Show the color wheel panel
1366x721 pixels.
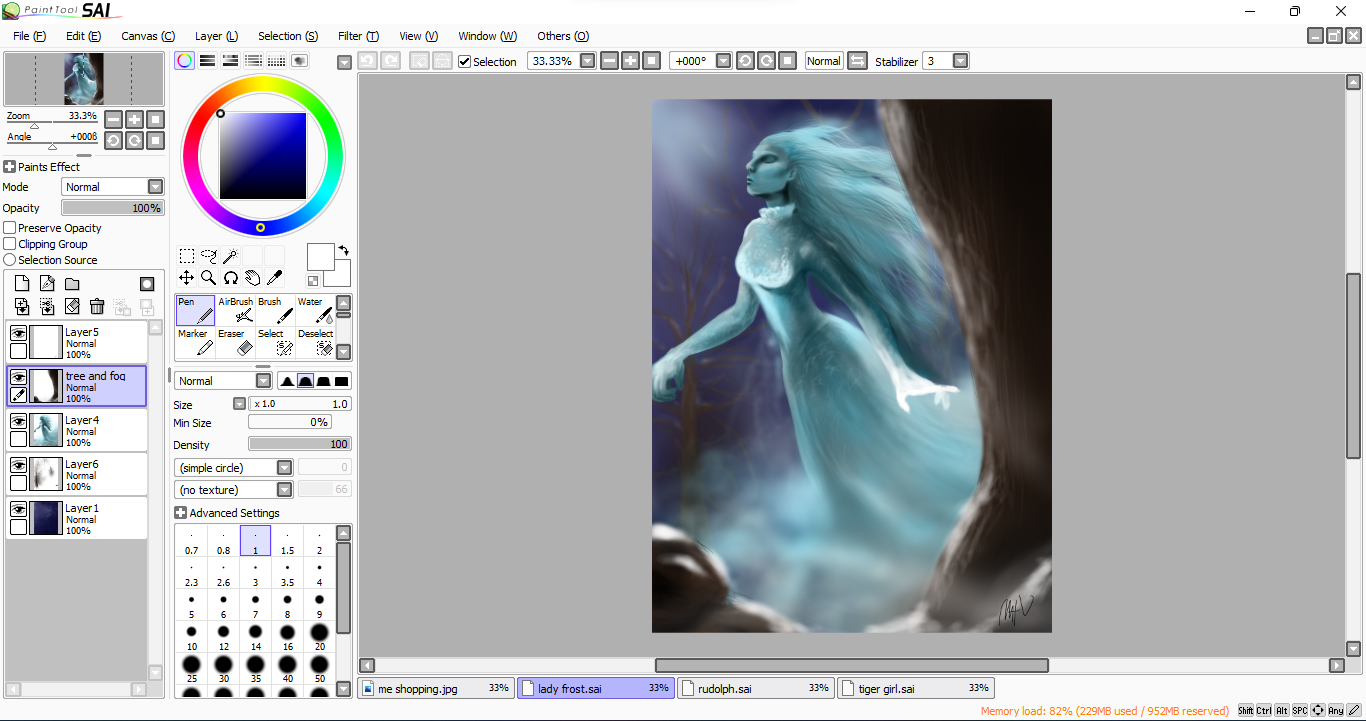pos(185,61)
